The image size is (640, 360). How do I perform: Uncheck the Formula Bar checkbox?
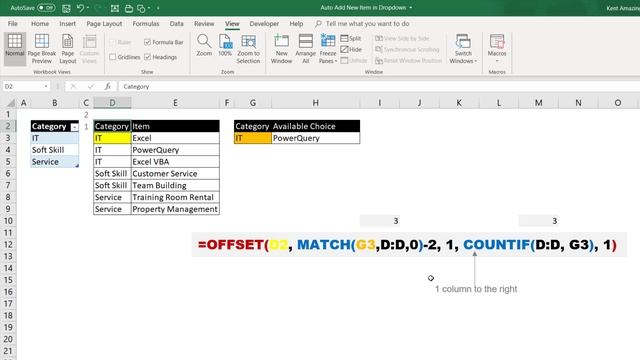click(x=147, y=42)
